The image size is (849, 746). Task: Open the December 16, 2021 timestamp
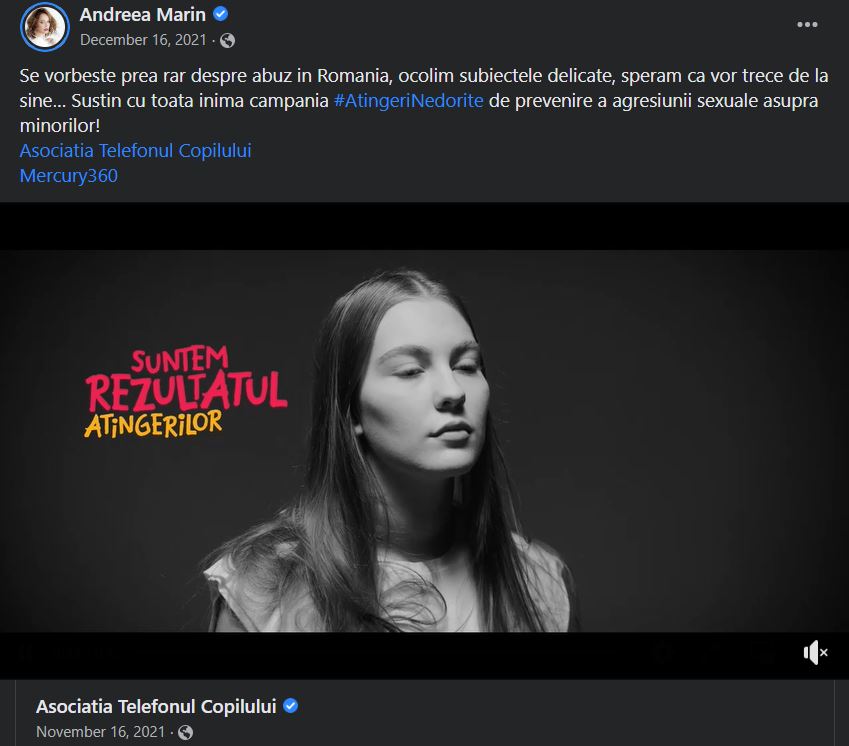(143, 40)
